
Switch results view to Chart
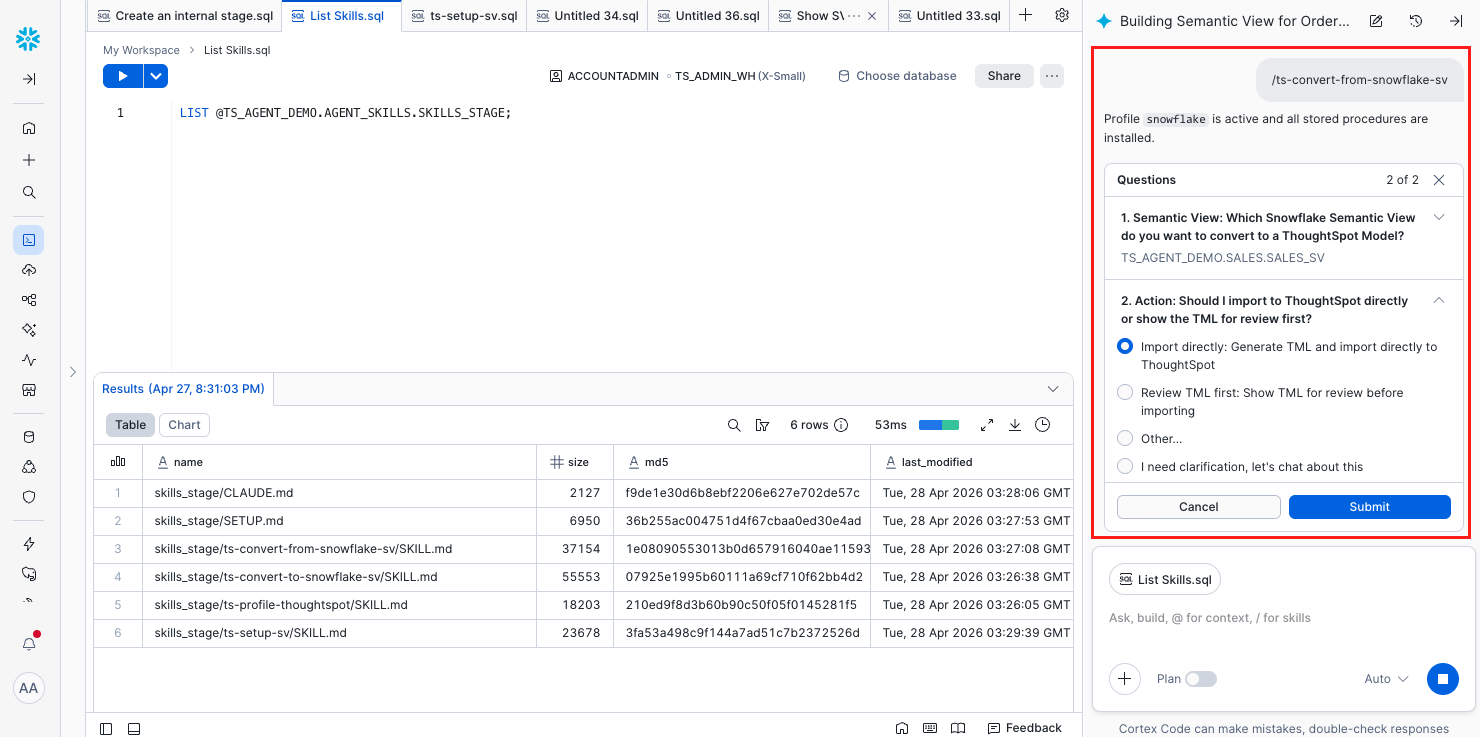point(184,425)
